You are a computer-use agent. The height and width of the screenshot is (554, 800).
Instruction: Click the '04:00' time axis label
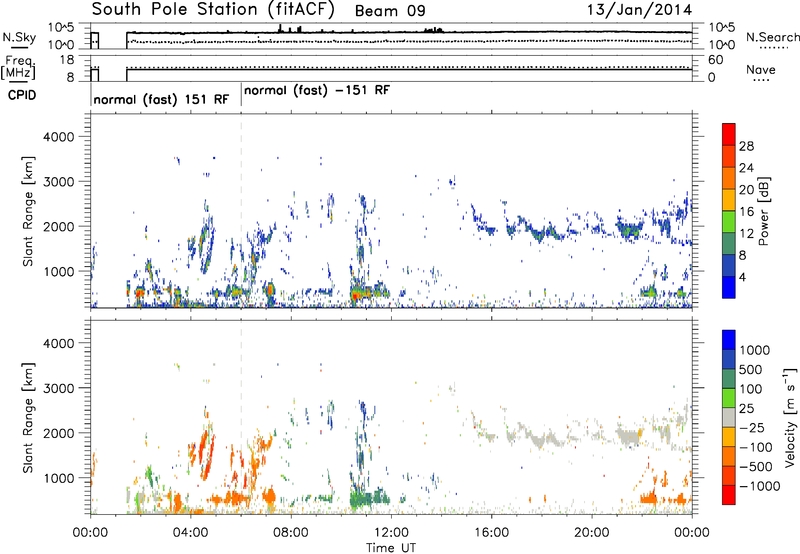(190, 533)
